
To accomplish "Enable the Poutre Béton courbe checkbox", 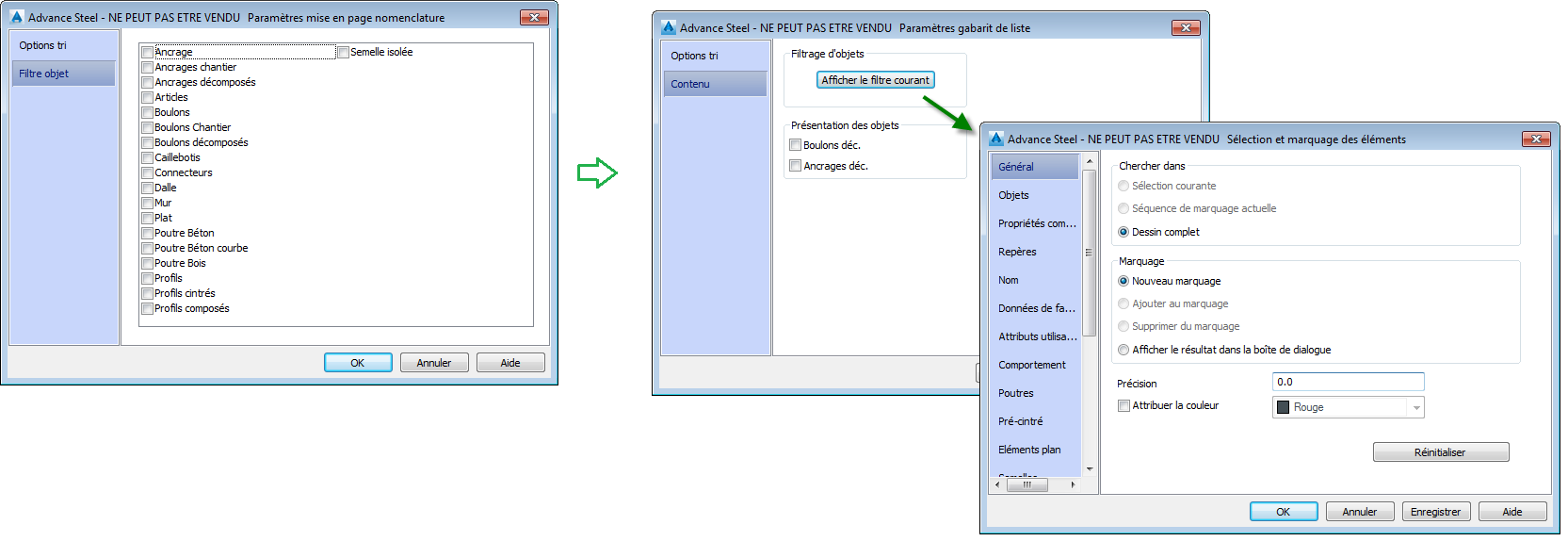I will click(147, 249).
